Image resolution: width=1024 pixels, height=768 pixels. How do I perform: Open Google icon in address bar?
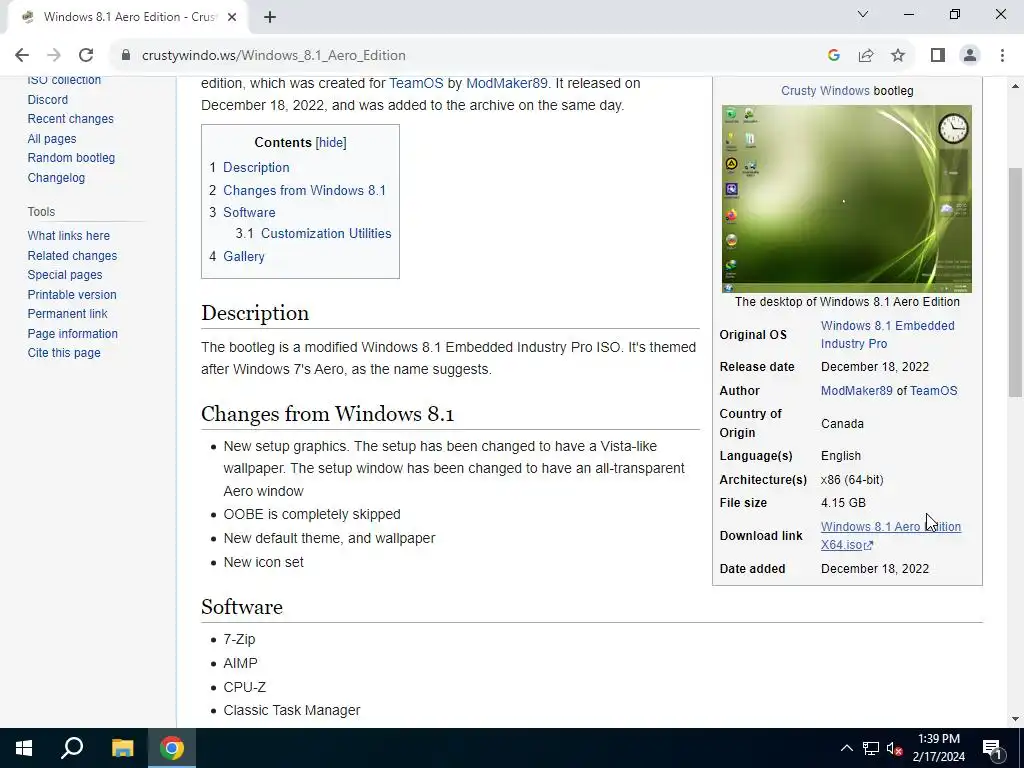[x=833, y=56]
